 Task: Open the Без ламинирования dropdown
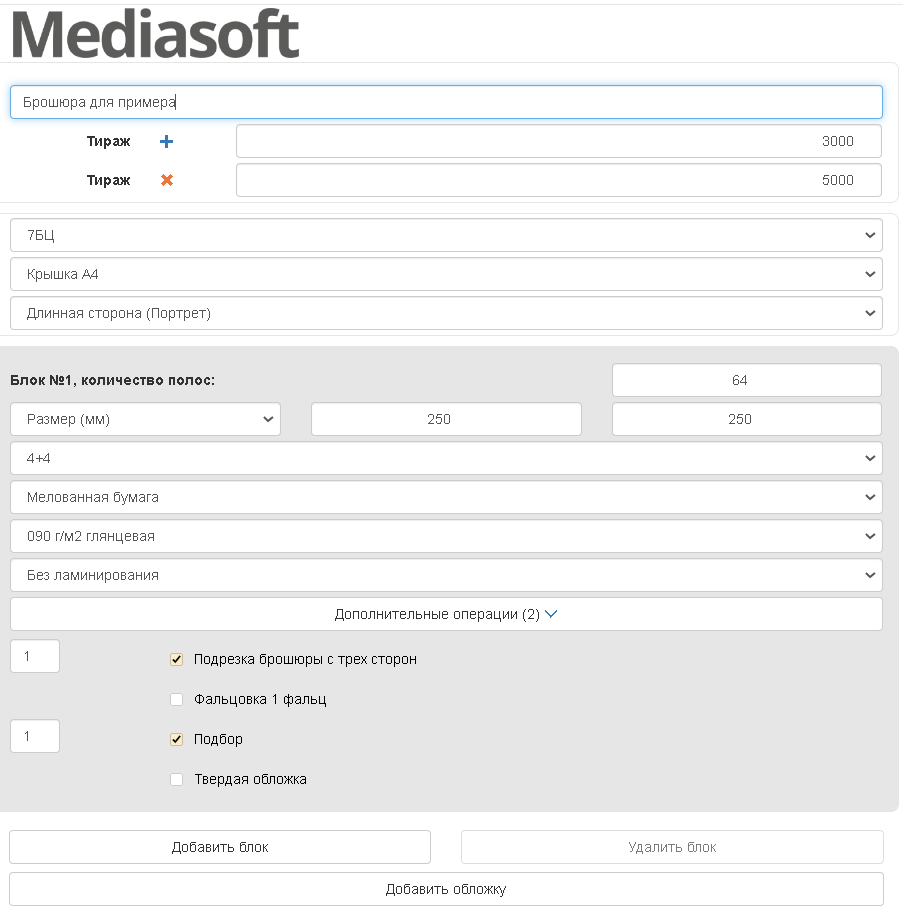[x=447, y=575]
